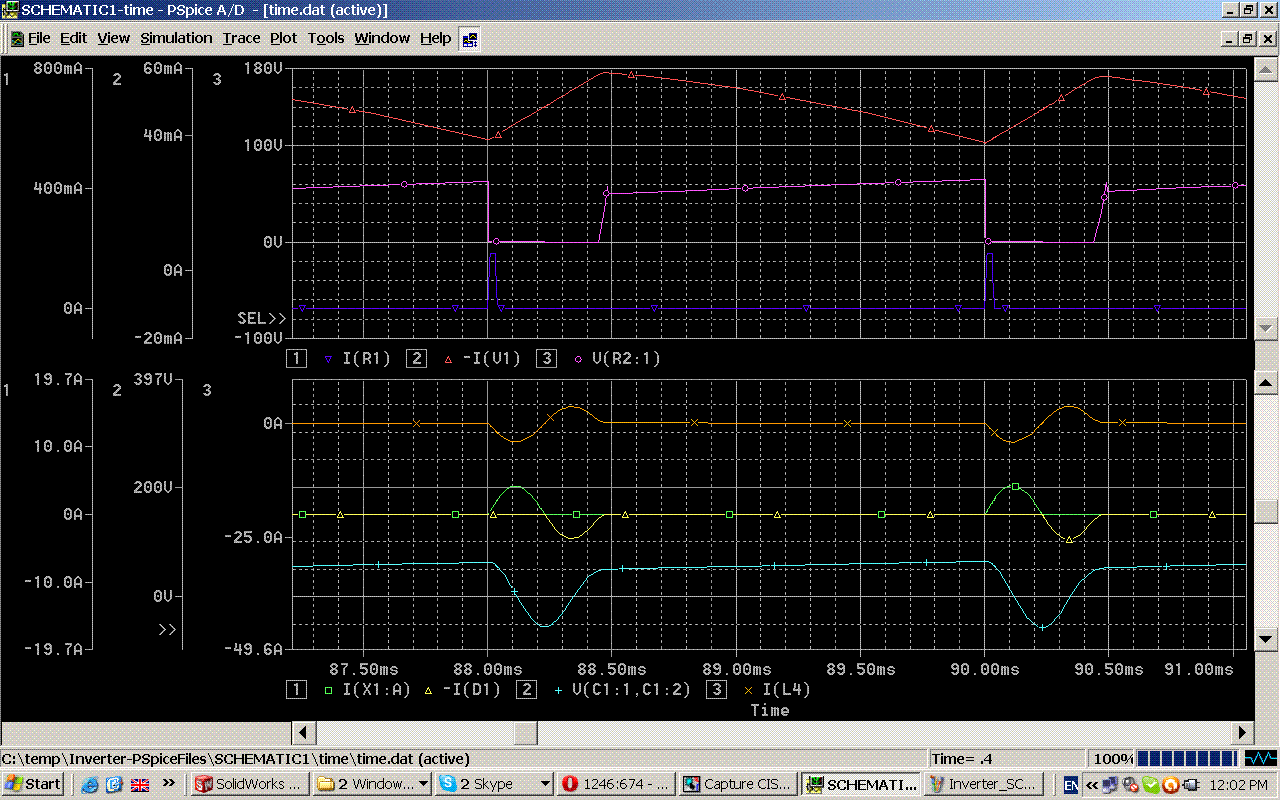
Task: Click Y-axis box 3 in top plot legend
Action: pos(546,358)
